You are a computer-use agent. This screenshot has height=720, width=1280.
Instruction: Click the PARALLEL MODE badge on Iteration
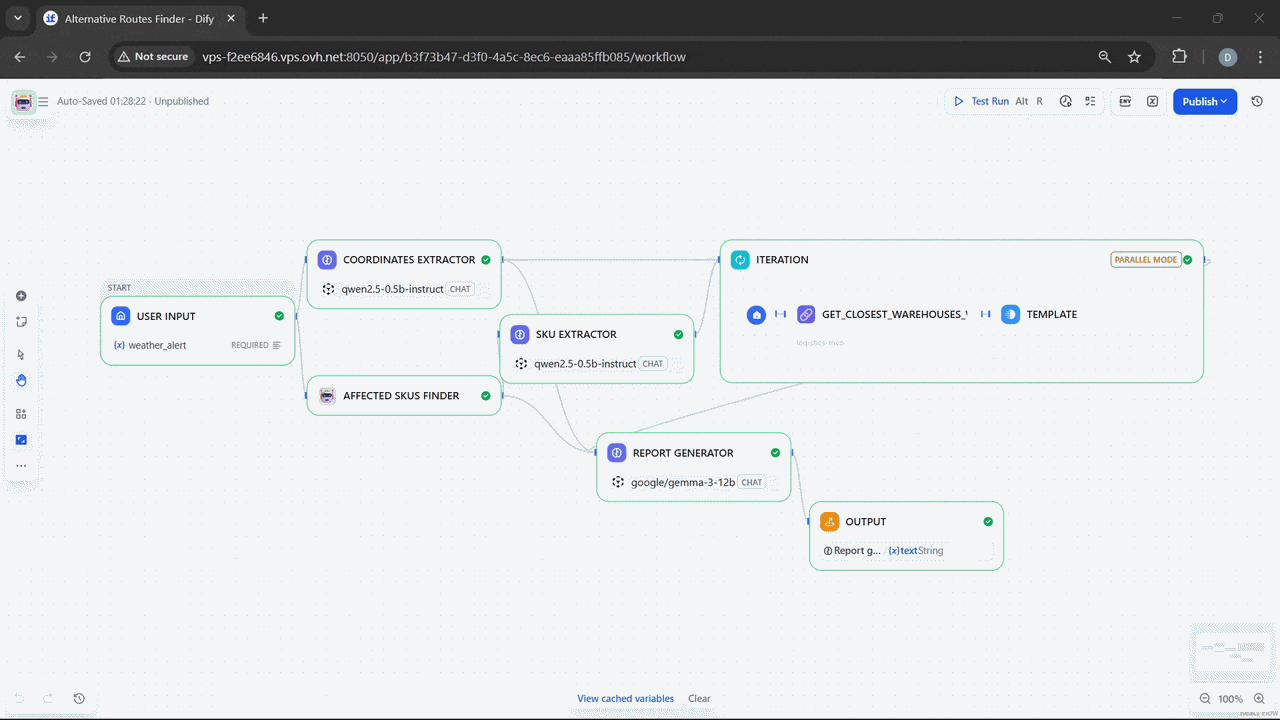point(1146,259)
